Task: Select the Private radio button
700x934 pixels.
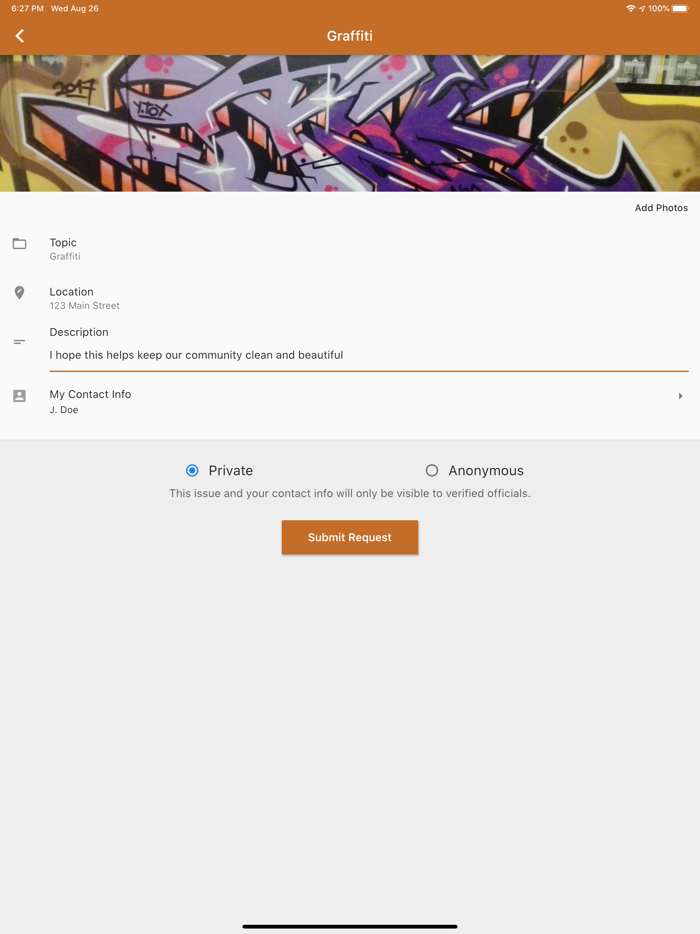Action: point(192,471)
